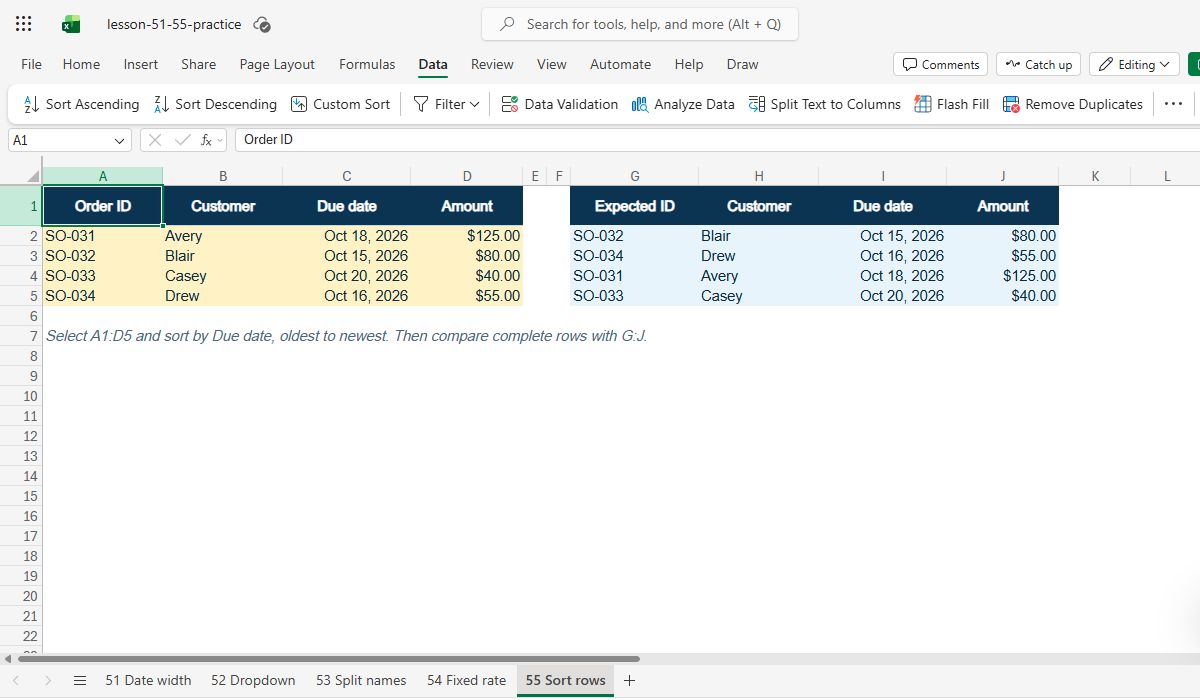1200x700 pixels.
Task: Select the Expected ID header cell
Action: [634, 206]
